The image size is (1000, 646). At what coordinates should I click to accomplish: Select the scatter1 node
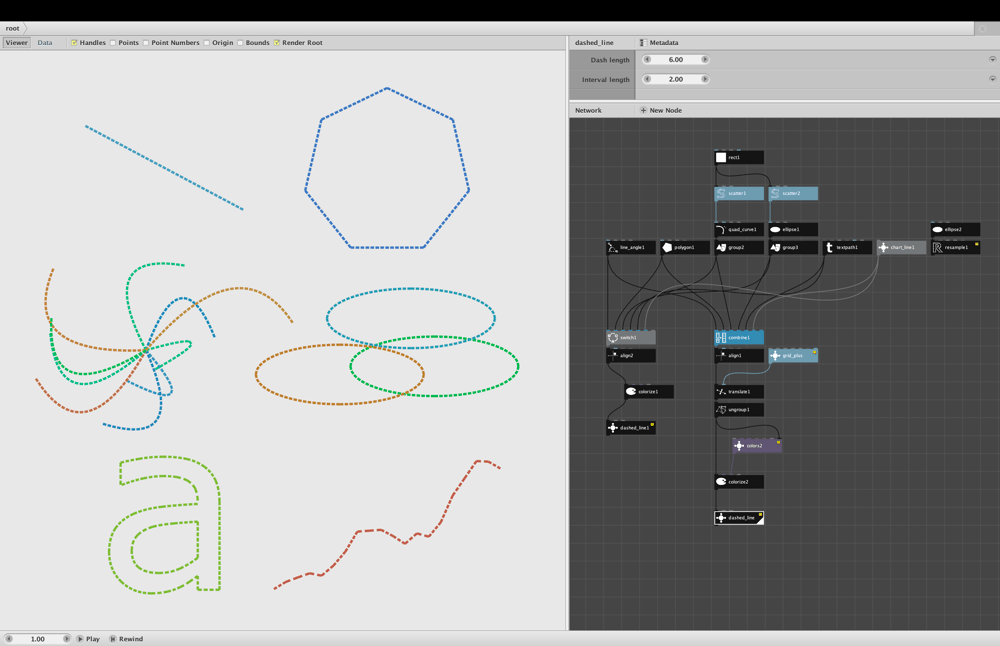coord(739,193)
